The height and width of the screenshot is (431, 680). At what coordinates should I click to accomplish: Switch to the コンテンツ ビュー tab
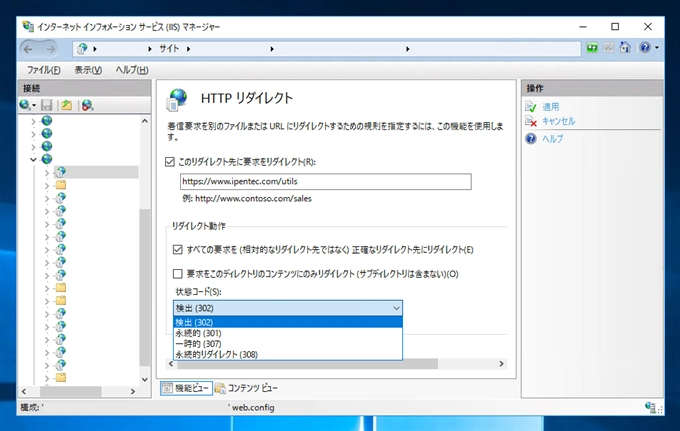tap(246, 388)
